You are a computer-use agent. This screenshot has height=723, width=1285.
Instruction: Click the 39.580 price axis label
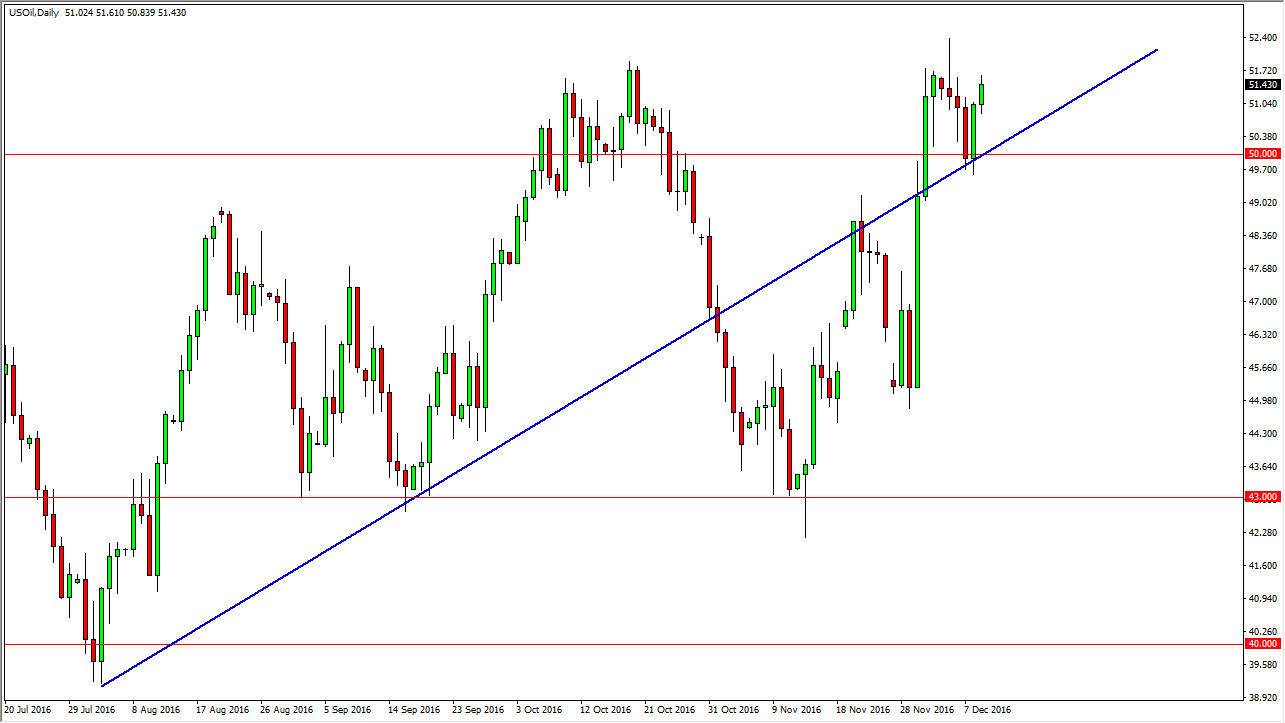[1263, 665]
